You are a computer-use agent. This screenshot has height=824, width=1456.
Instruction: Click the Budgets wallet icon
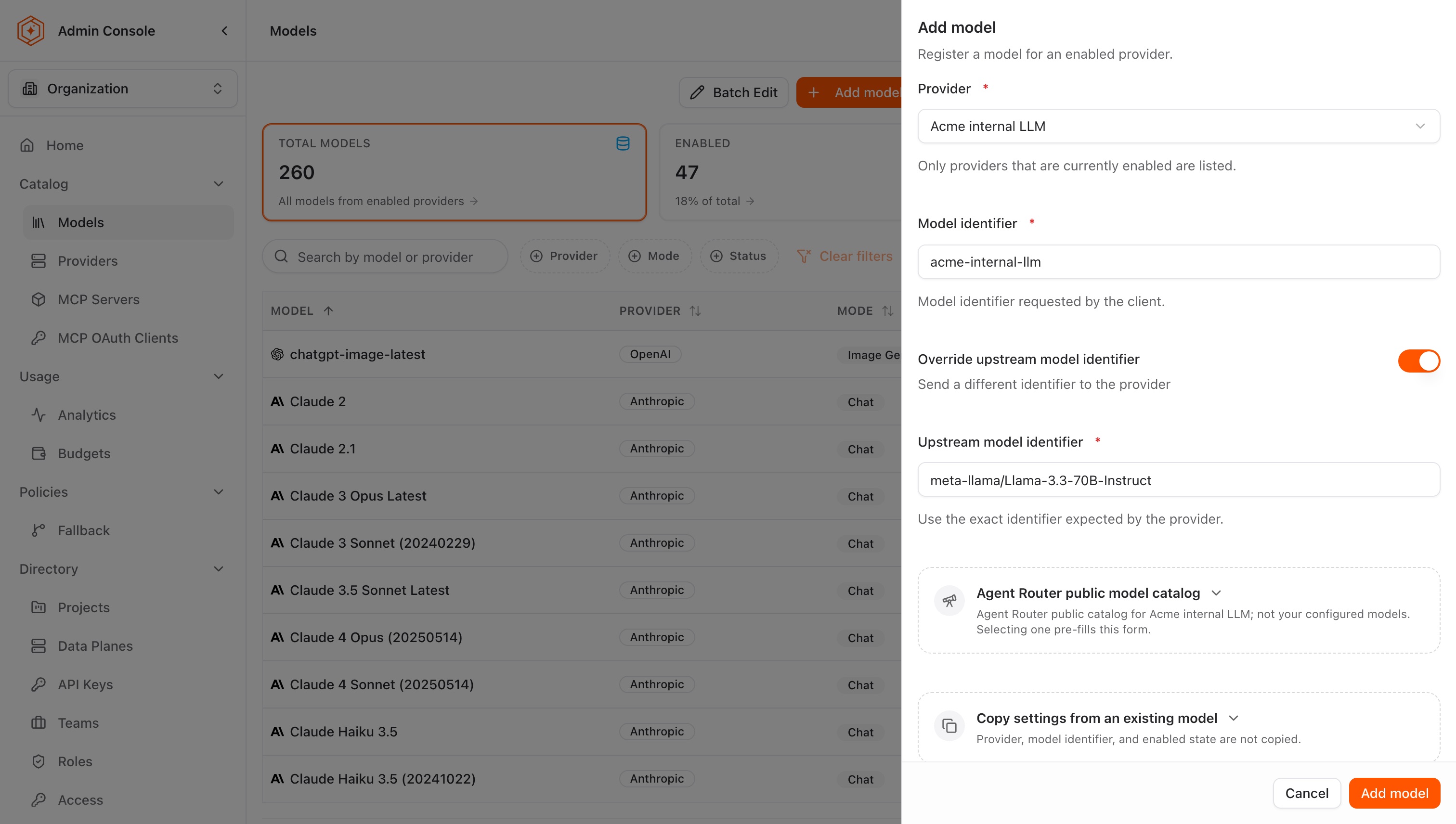click(x=39, y=453)
